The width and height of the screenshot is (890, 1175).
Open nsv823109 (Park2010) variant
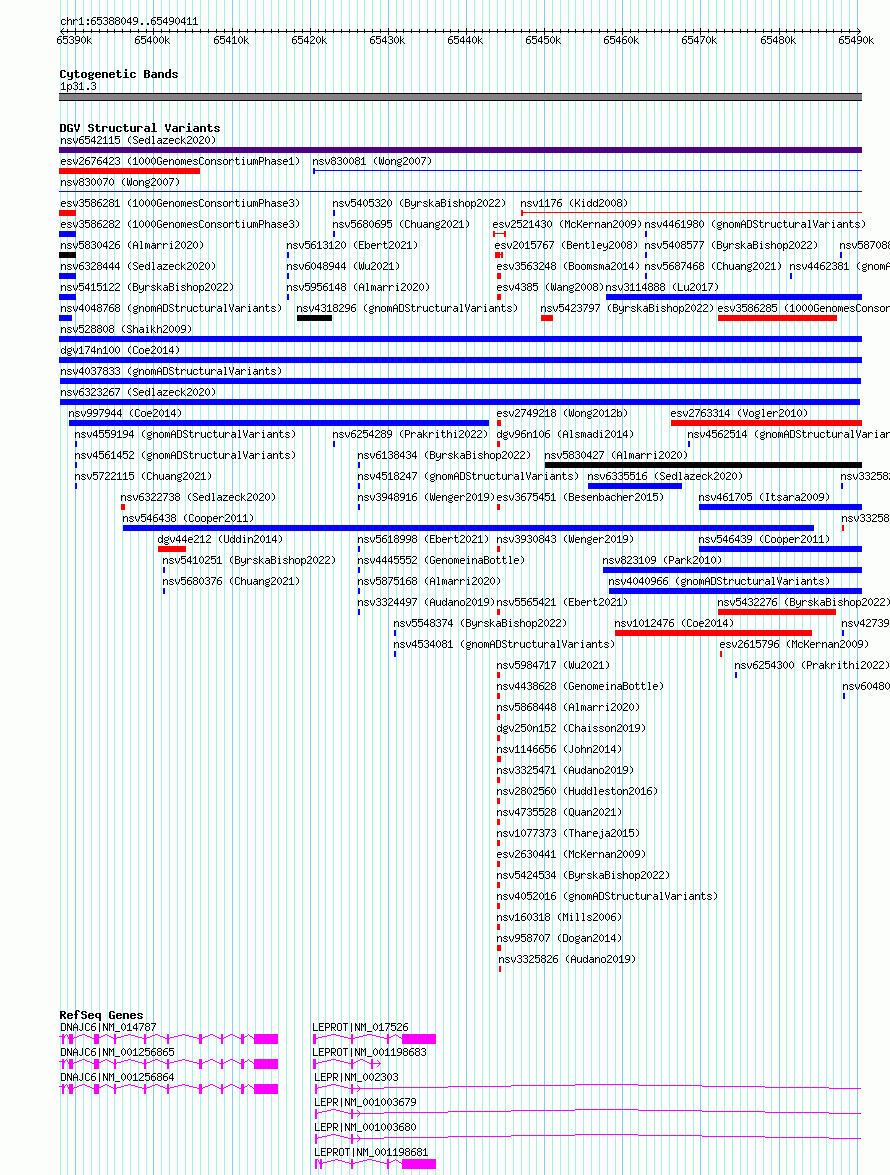coord(662,560)
